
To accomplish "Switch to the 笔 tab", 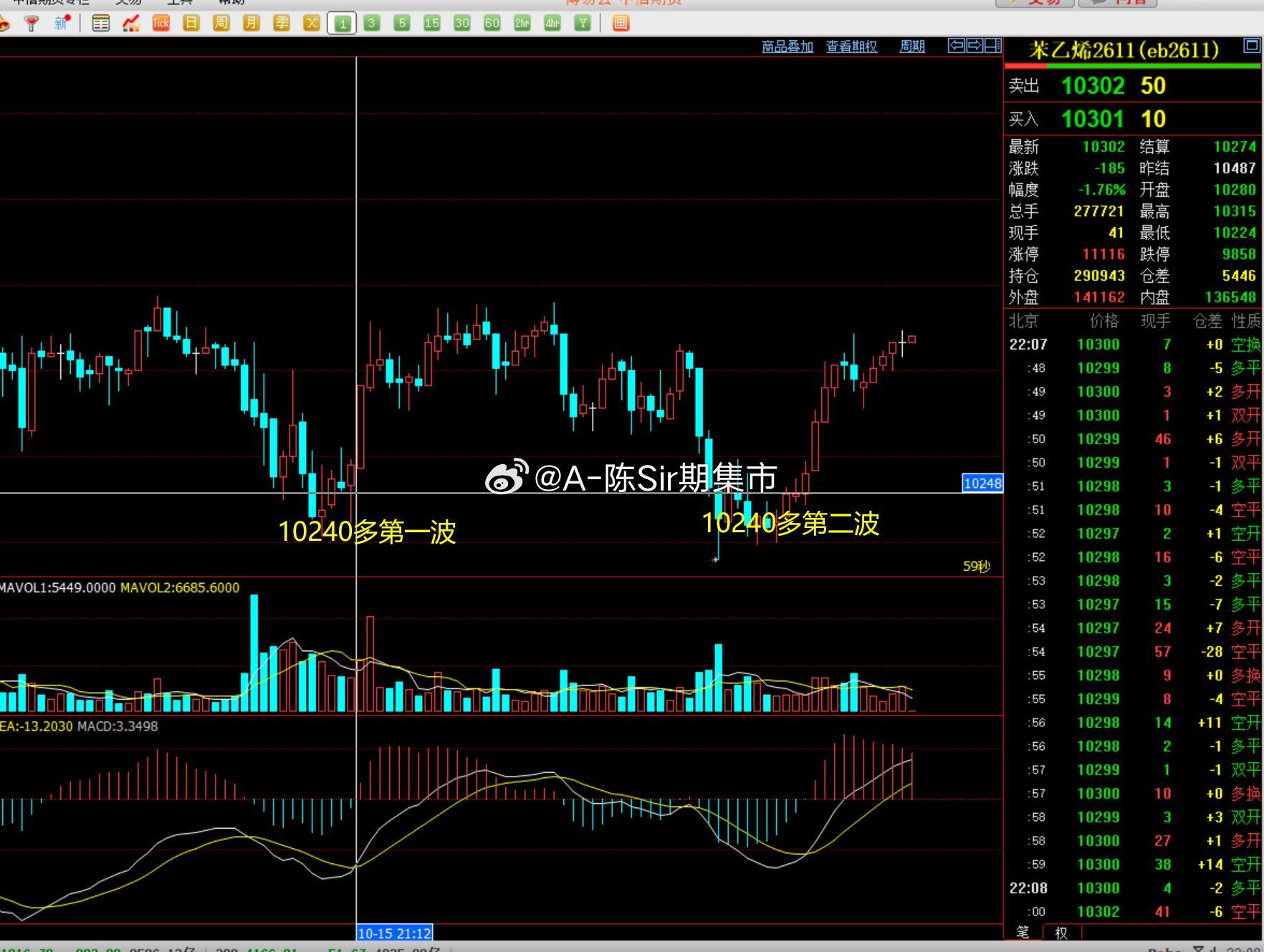I will (1023, 932).
